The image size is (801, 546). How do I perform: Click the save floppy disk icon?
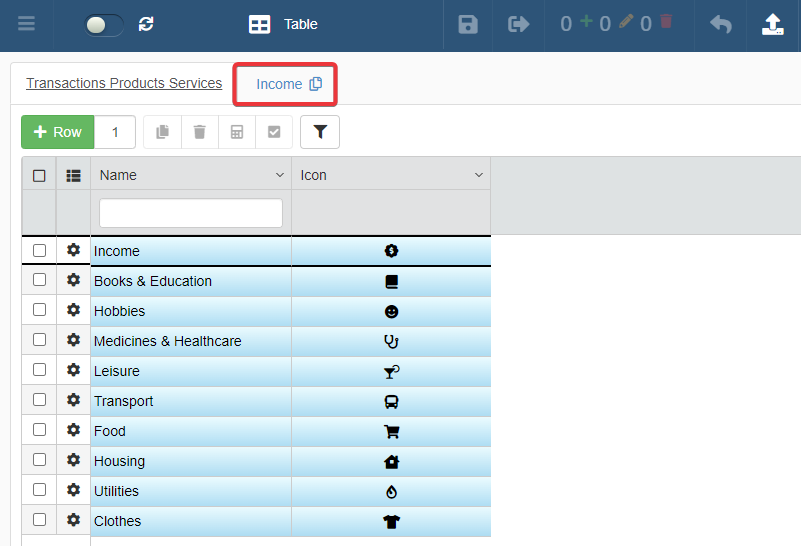click(x=468, y=24)
